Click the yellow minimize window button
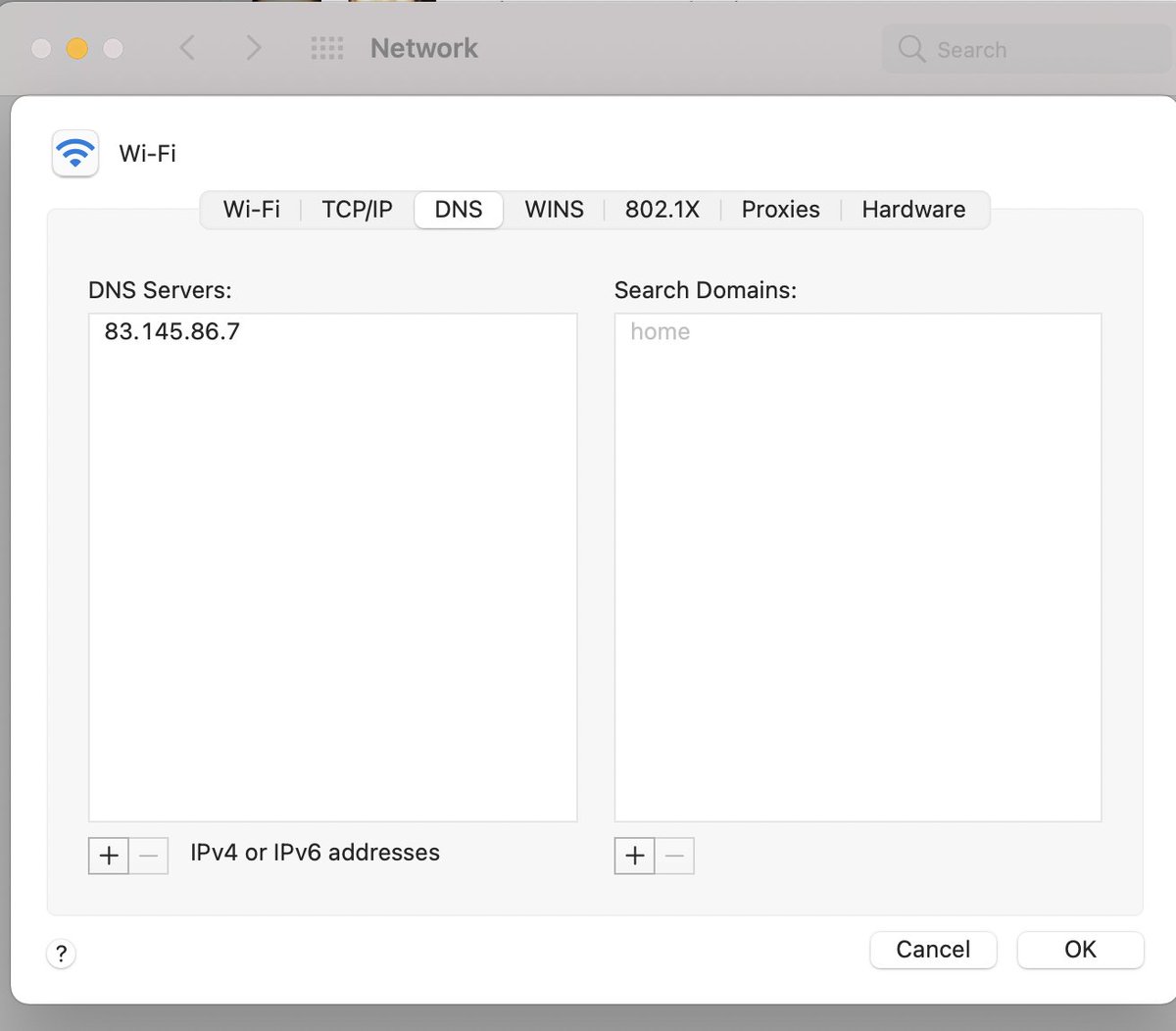The height and width of the screenshot is (1031, 1176). [77, 48]
